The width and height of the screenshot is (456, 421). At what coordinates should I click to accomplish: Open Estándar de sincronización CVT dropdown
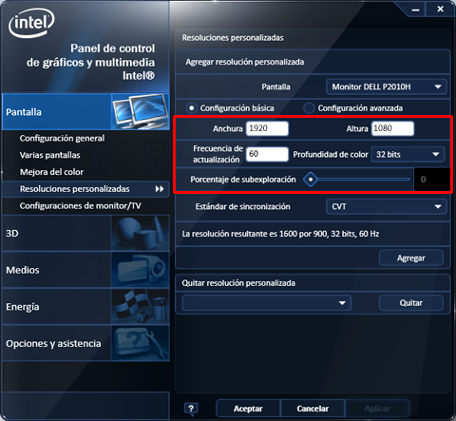[x=386, y=206]
